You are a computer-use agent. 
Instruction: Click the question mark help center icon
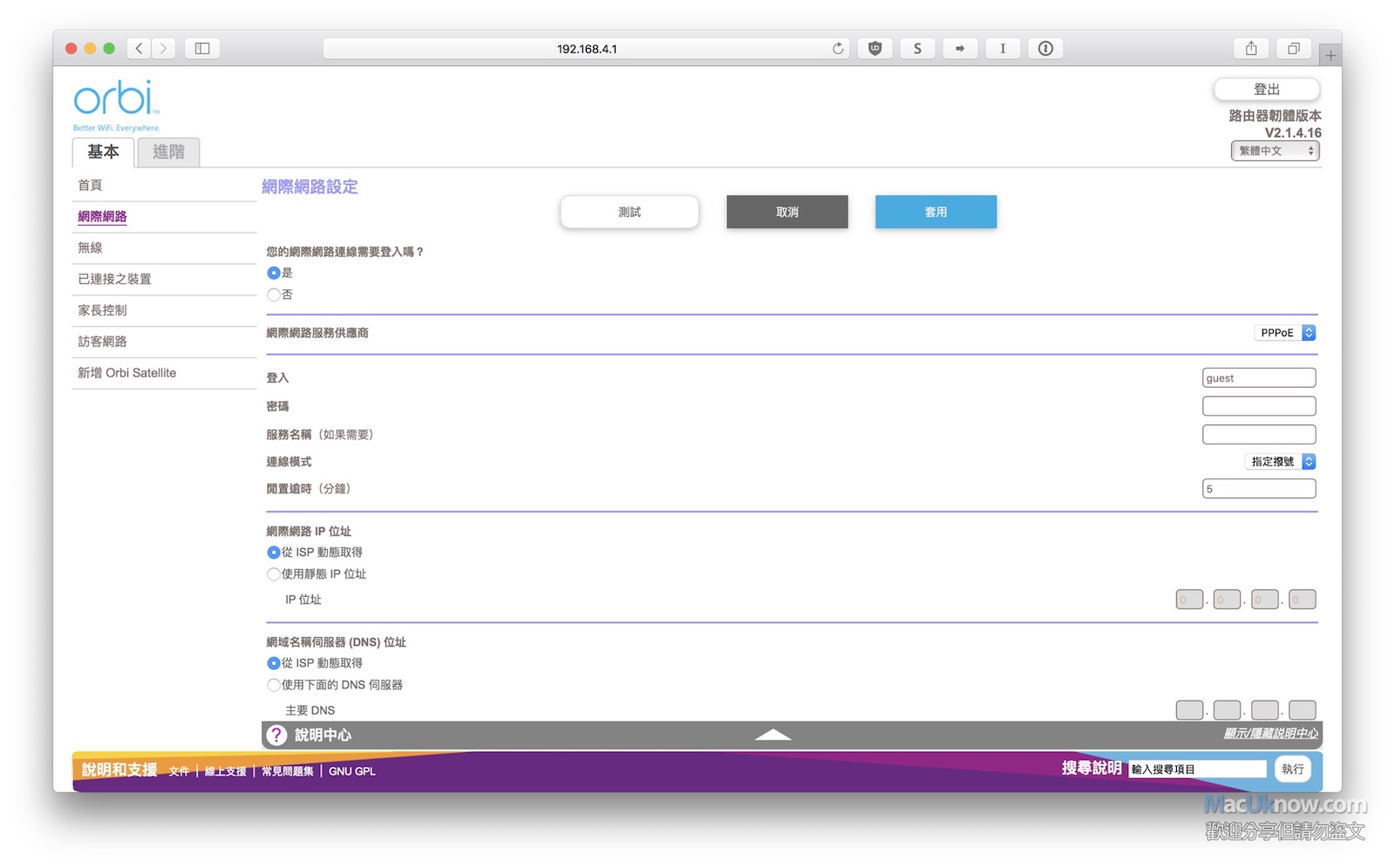pos(276,736)
